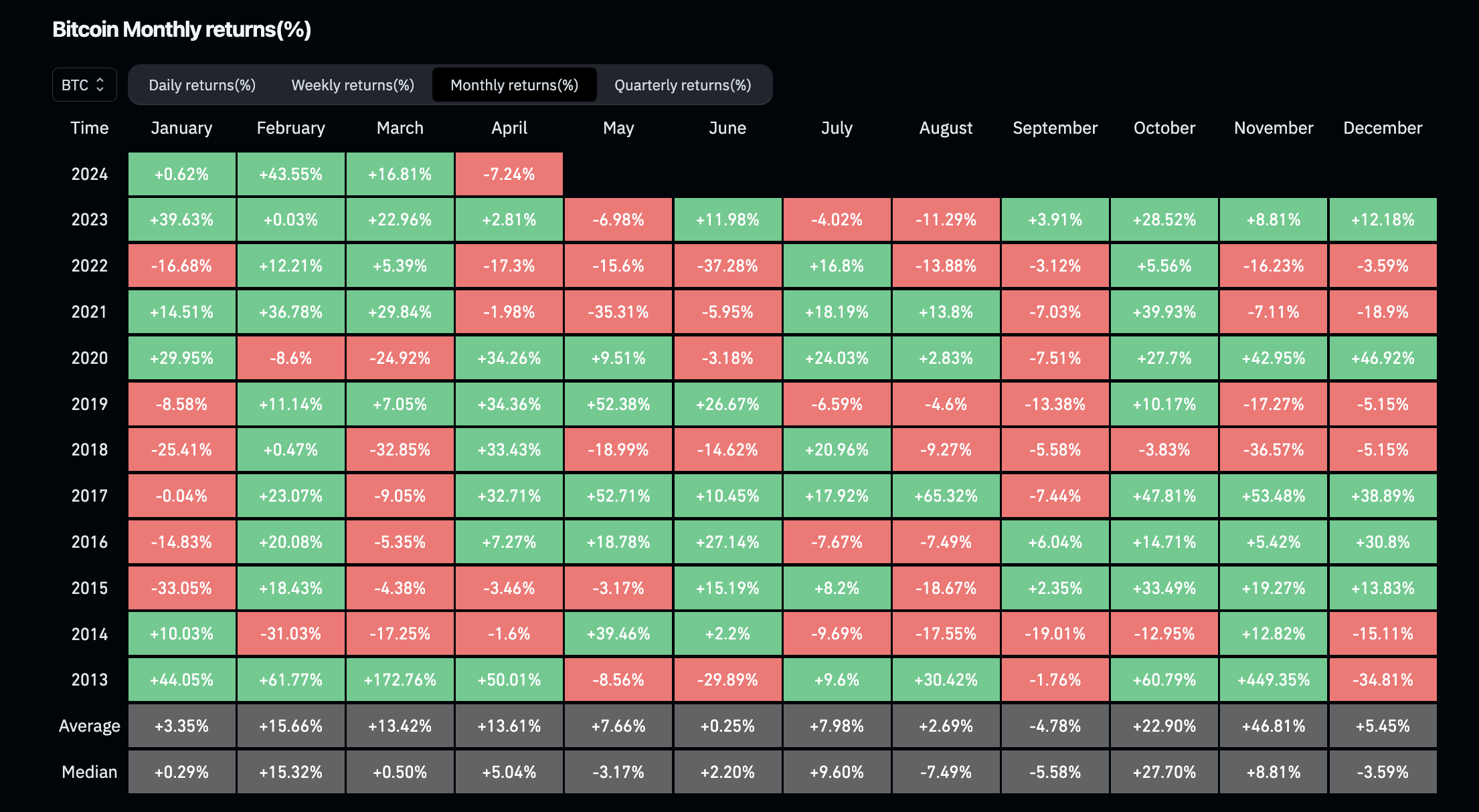Select the 2023 October cell +28.52%
This screenshot has height=812, width=1479.
coord(1164,219)
